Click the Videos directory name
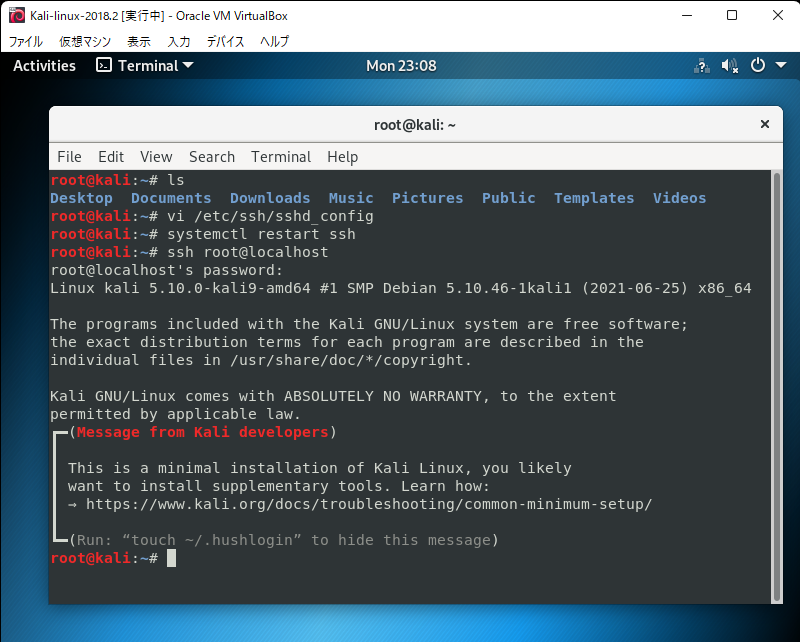Viewport: 800px width, 642px height. 680,198
